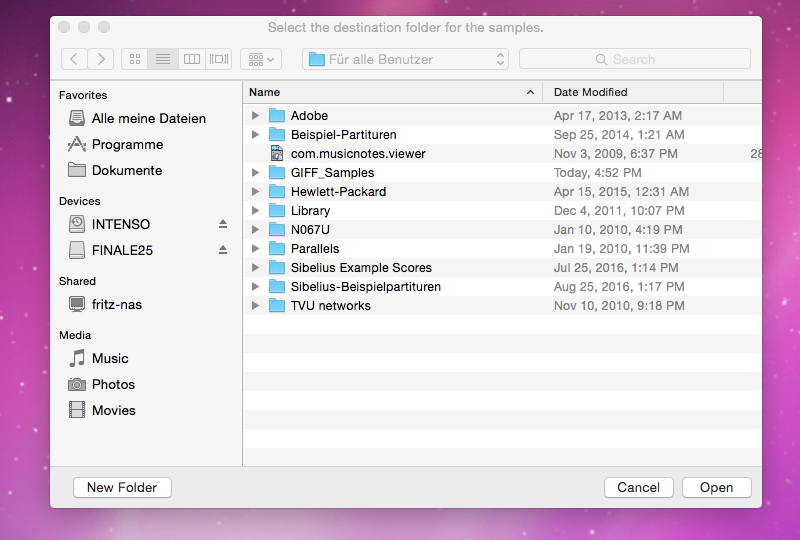Open the Für alle Benutzer location popup
Viewport: 800px width, 540px height.
[405, 59]
